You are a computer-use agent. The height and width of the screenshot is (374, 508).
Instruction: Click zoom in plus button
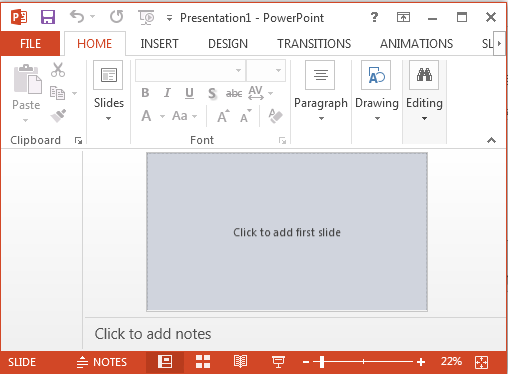pyautogui.click(x=421, y=362)
